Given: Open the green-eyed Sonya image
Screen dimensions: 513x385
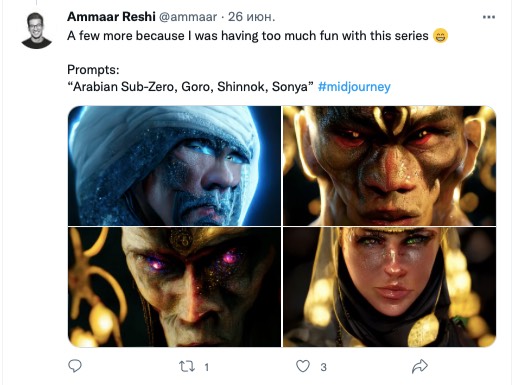Looking at the screenshot, I should tap(389, 287).
